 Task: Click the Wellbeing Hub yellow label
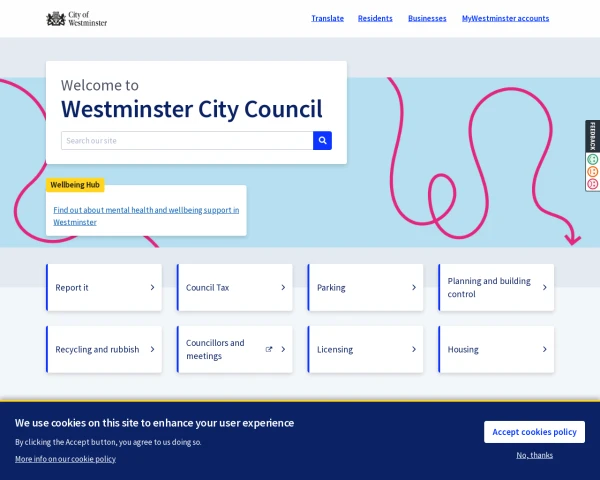click(x=75, y=185)
